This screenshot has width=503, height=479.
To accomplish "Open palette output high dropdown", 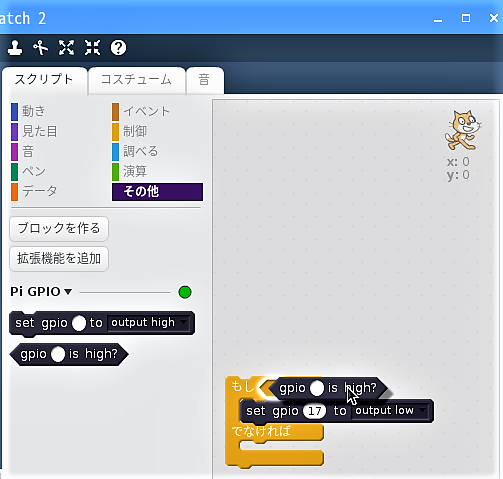I will [x=149, y=323].
